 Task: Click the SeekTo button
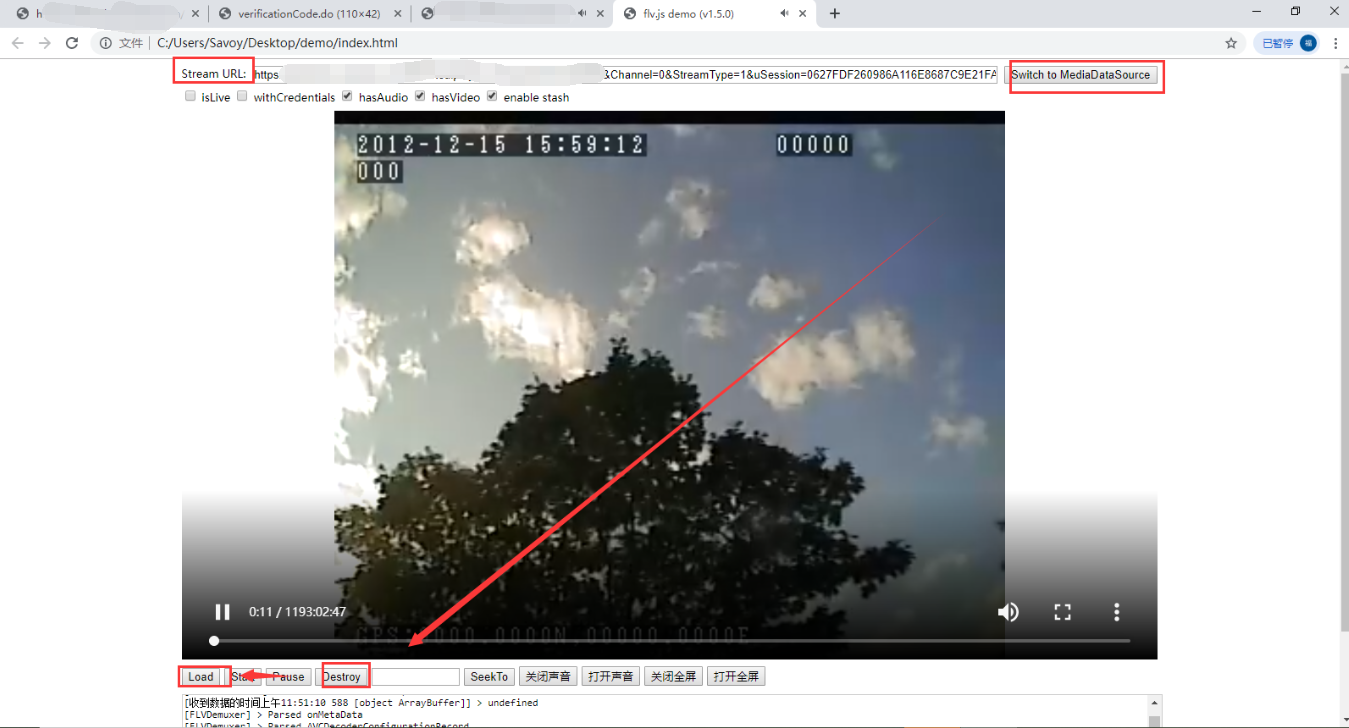coord(489,677)
